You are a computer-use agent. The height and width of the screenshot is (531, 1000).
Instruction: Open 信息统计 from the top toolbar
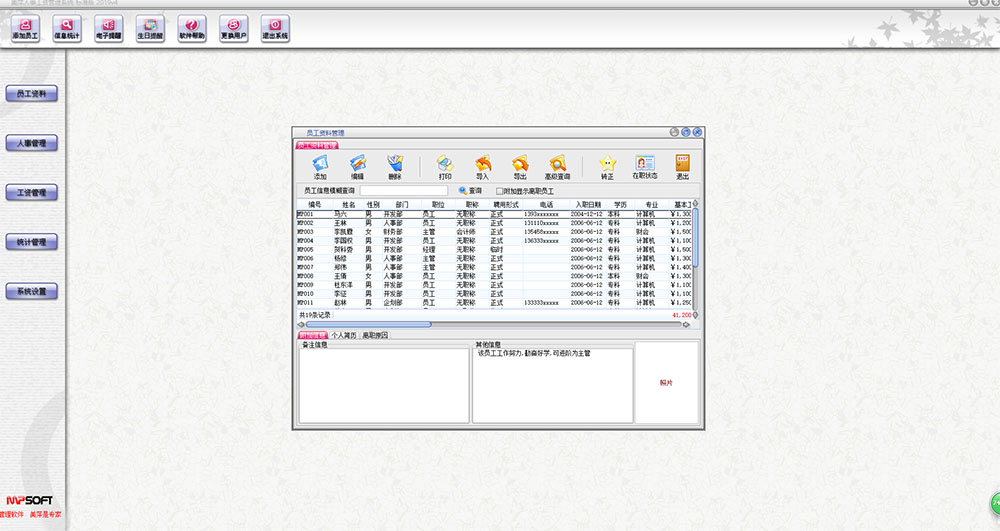point(67,28)
